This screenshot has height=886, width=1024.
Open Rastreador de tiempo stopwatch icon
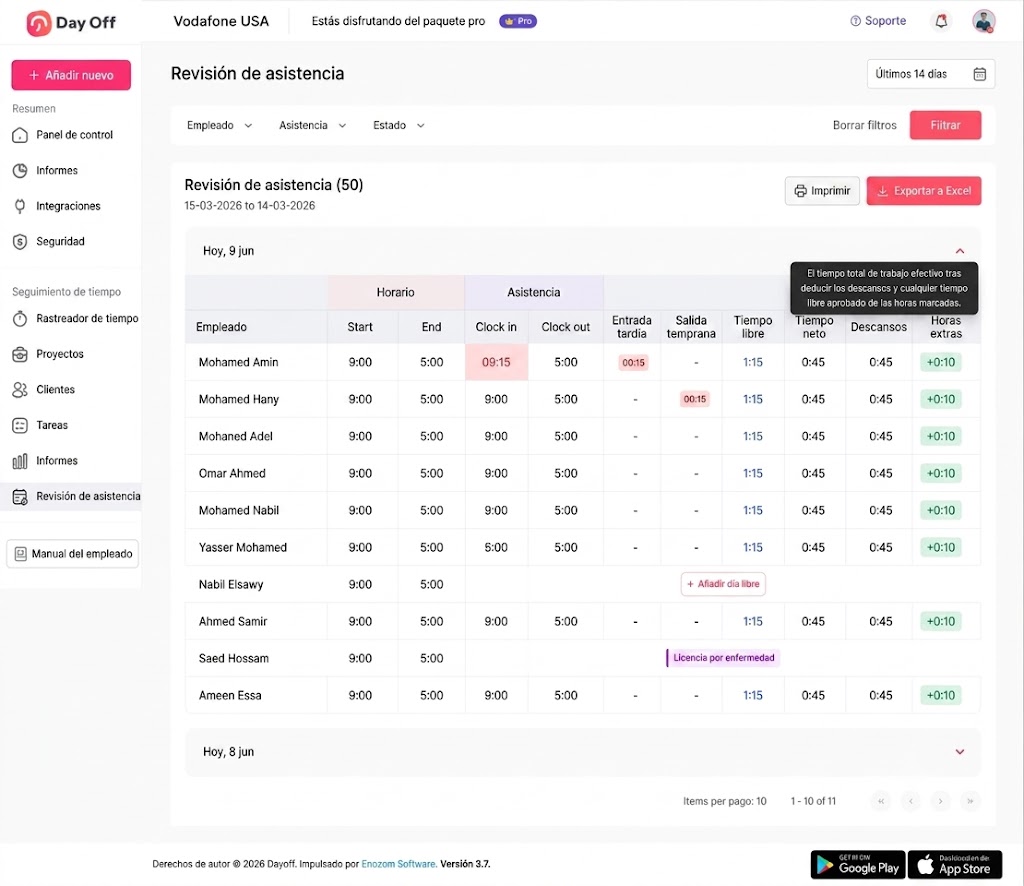[20, 319]
